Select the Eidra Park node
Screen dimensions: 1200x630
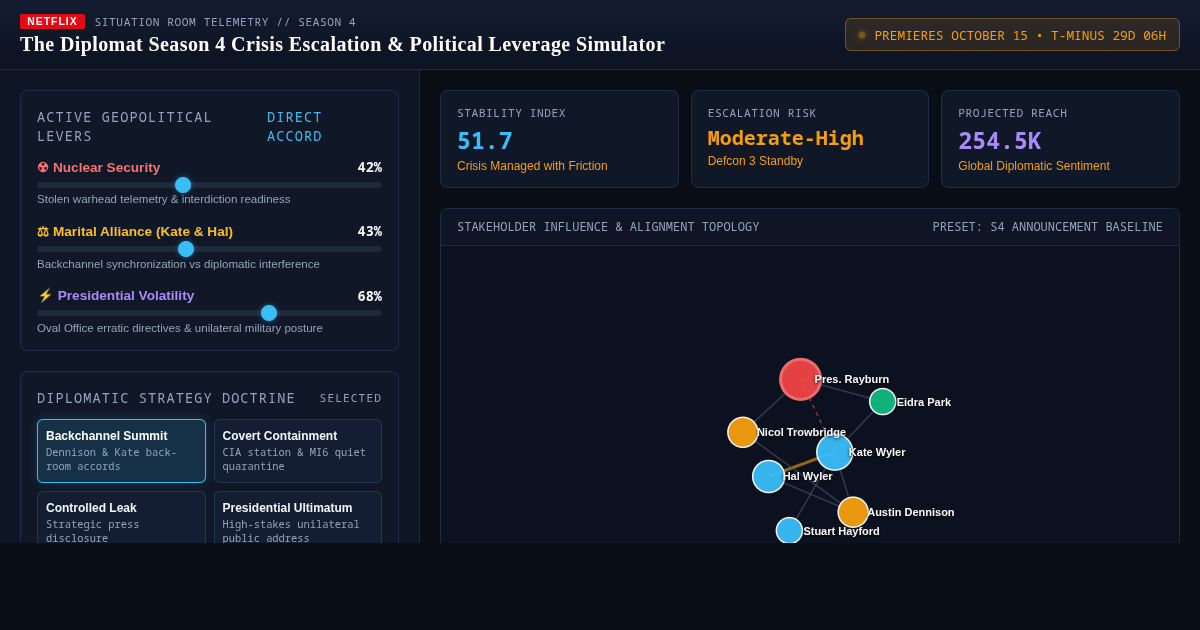882,402
